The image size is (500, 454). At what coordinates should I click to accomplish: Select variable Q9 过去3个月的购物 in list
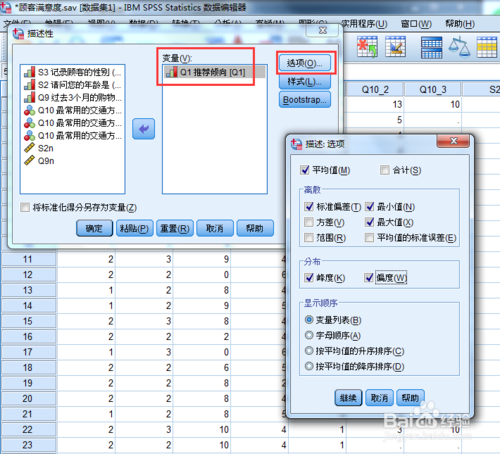point(73,98)
